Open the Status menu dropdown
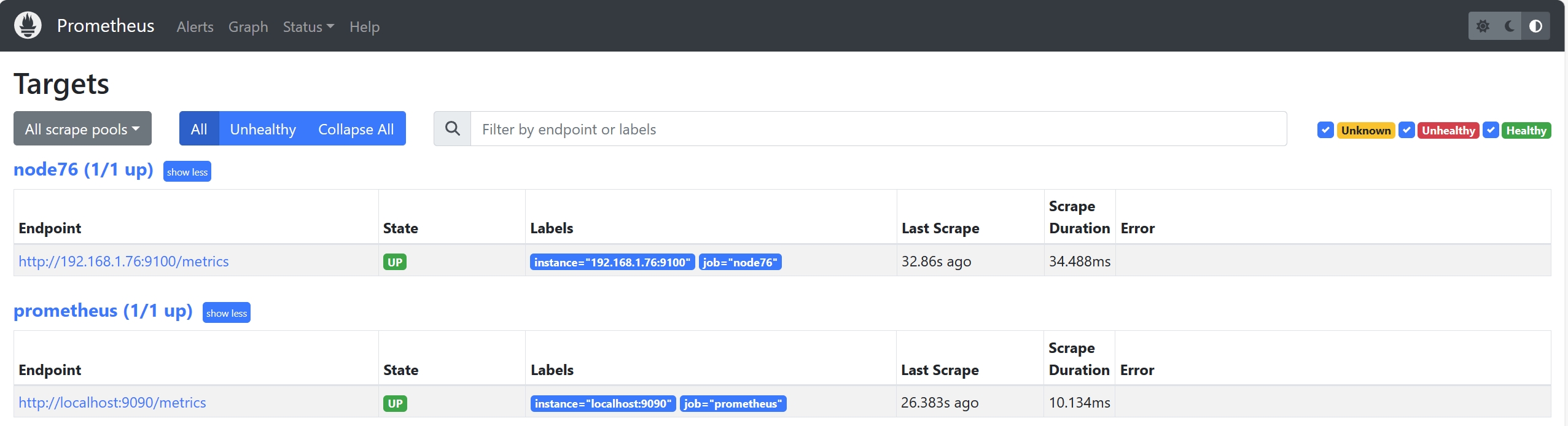Viewport: 1568px width, 426px height. [x=308, y=27]
